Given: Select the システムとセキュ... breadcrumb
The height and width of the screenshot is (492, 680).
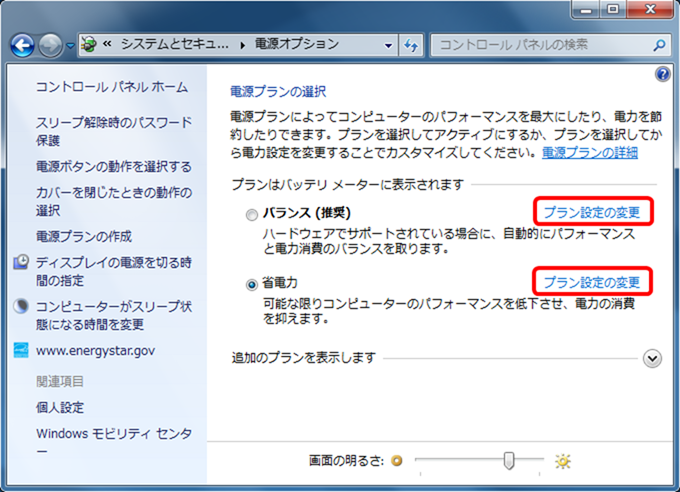Looking at the screenshot, I should [175, 44].
